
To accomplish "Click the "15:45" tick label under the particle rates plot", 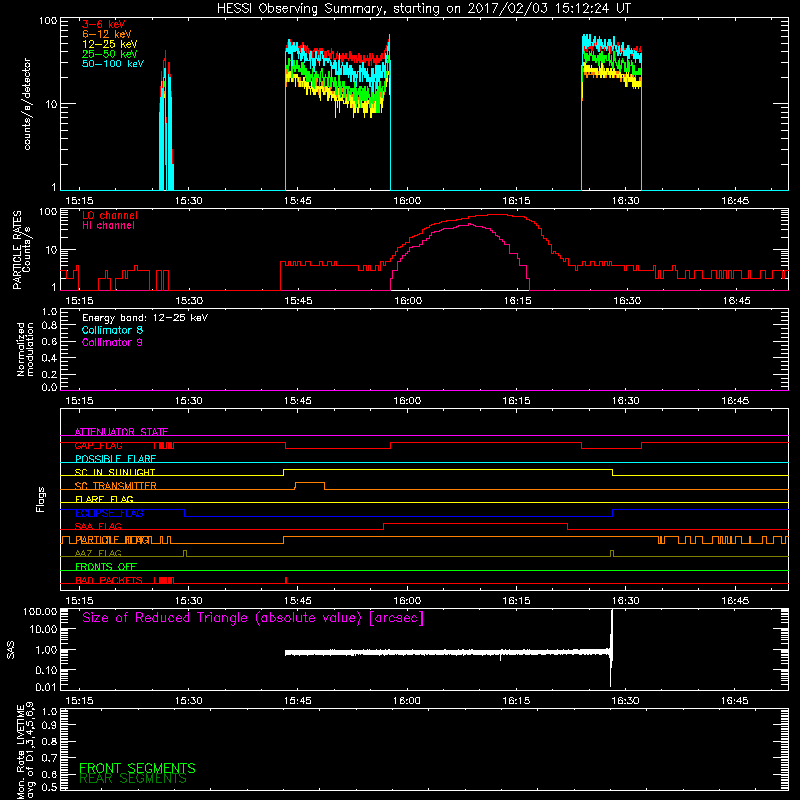I will tap(298, 301).
